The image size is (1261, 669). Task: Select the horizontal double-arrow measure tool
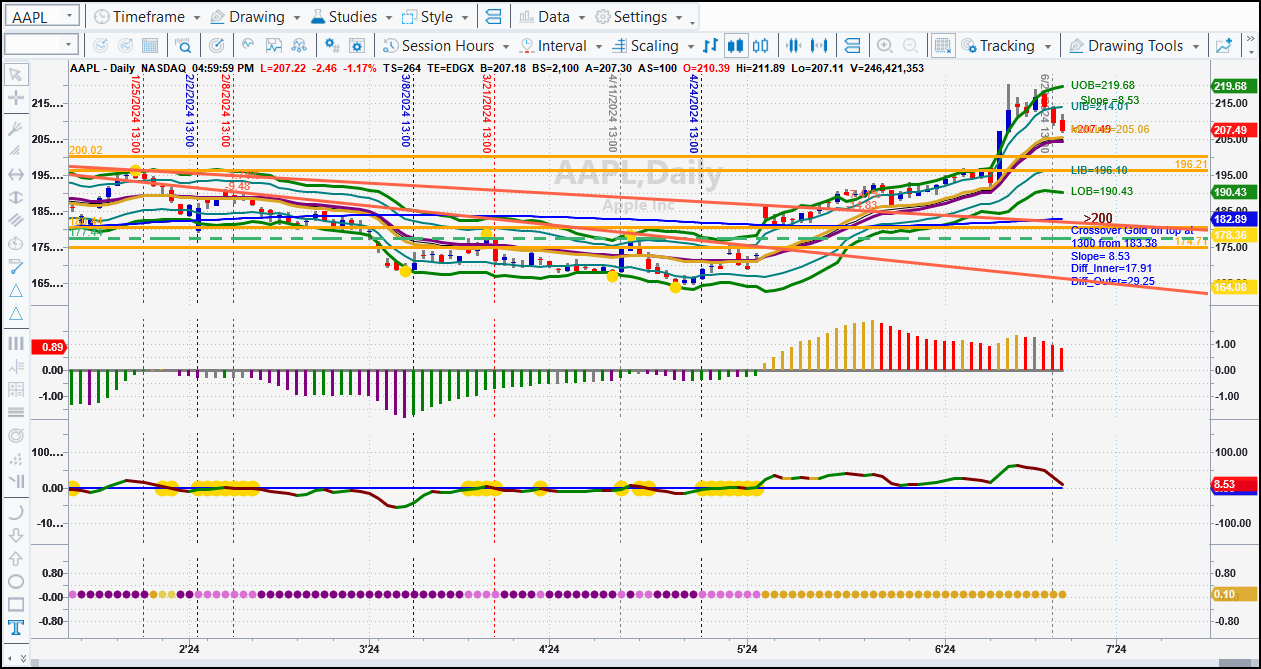click(15, 174)
